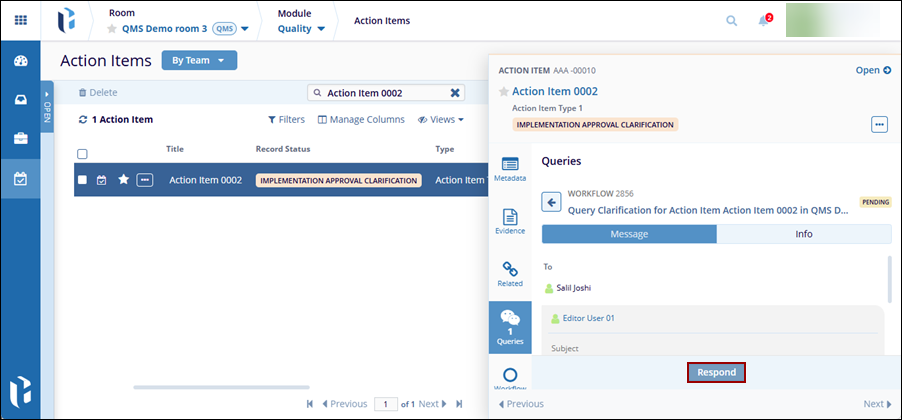Expand the By Team dropdown
Image resolution: width=902 pixels, height=420 pixels.
199,61
